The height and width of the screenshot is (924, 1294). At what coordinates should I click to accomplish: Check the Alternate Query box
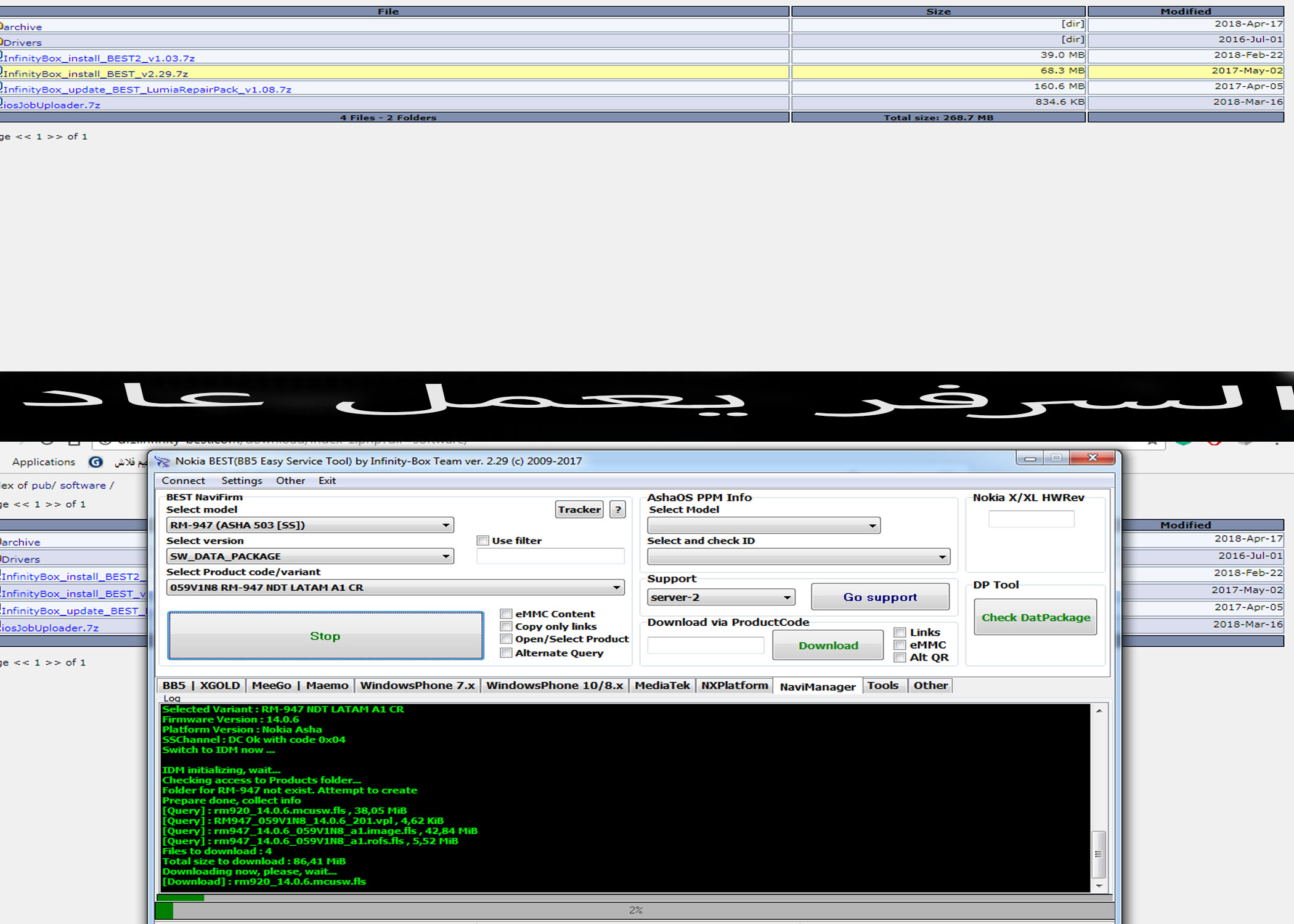pyautogui.click(x=506, y=653)
